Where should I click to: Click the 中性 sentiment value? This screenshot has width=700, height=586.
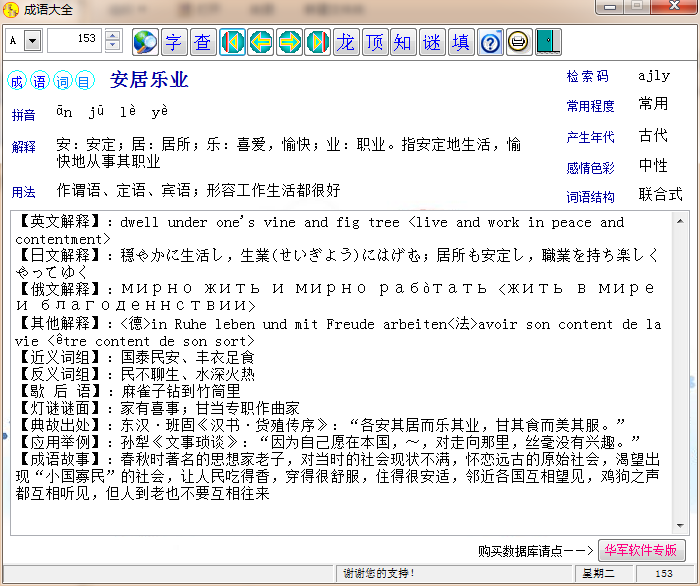click(653, 166)
